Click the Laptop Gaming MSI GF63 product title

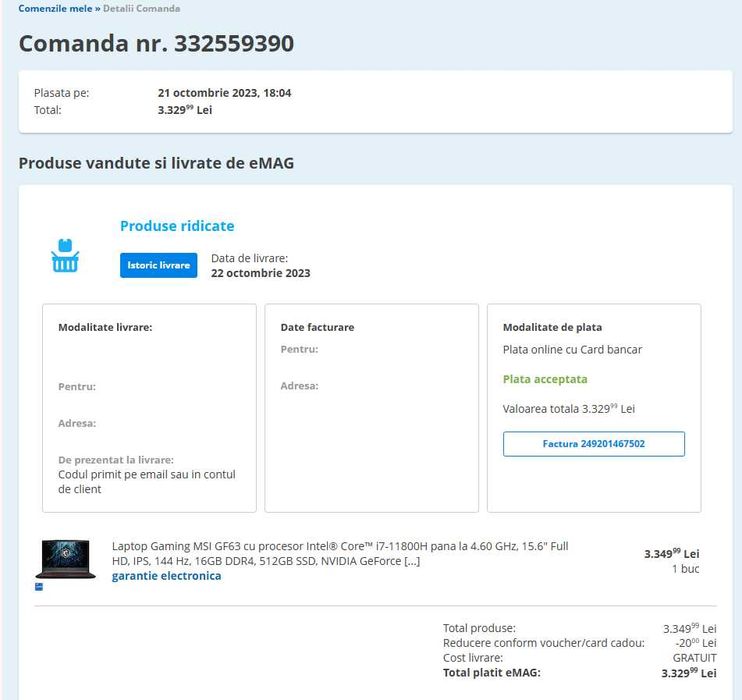pos(340,553)
